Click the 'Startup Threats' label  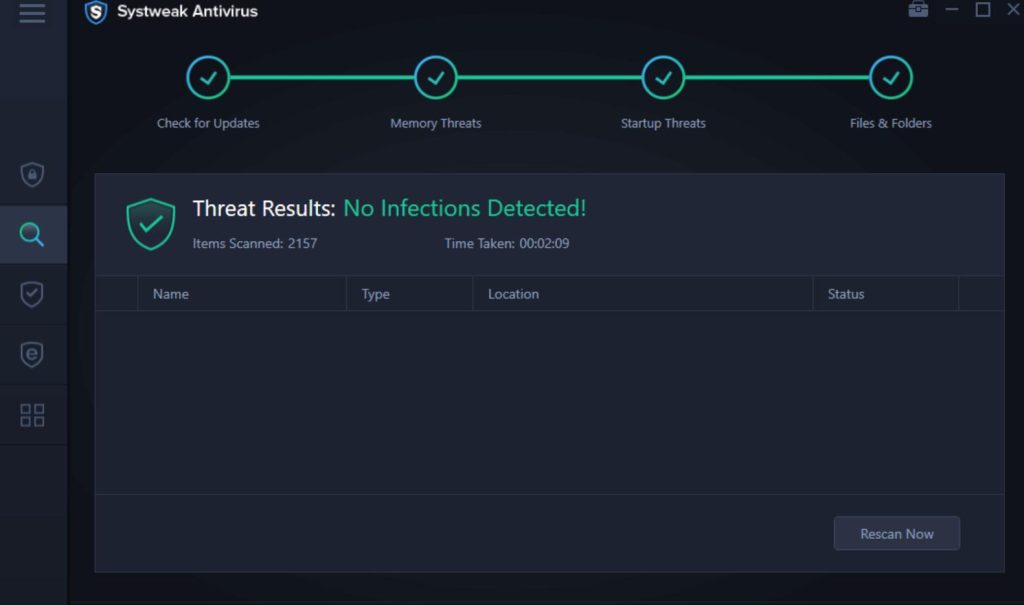click(663, 123)
